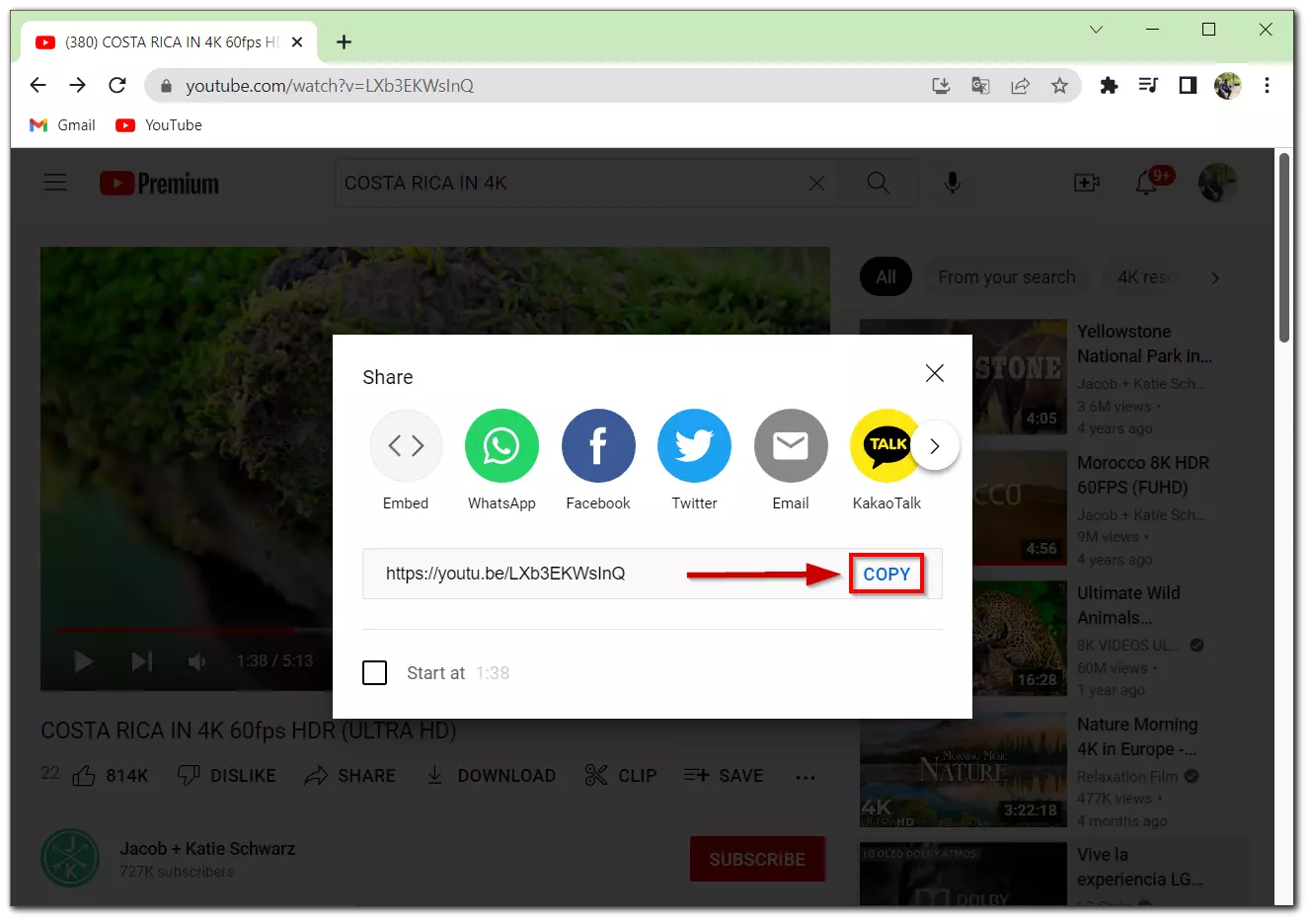
Task: Open the media control icon
Action: (x=1148, y=86)
